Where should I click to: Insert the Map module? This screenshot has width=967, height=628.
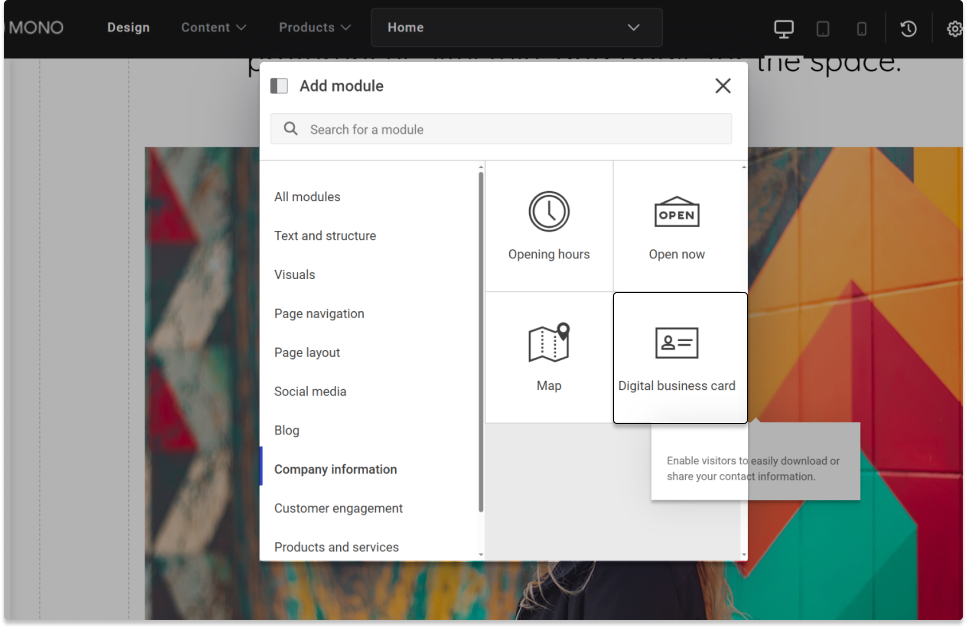tap(548, 355)
